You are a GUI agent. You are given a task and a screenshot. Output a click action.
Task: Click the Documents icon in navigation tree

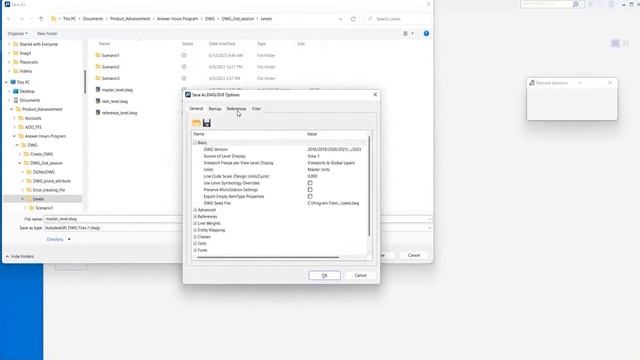(16, 100)
